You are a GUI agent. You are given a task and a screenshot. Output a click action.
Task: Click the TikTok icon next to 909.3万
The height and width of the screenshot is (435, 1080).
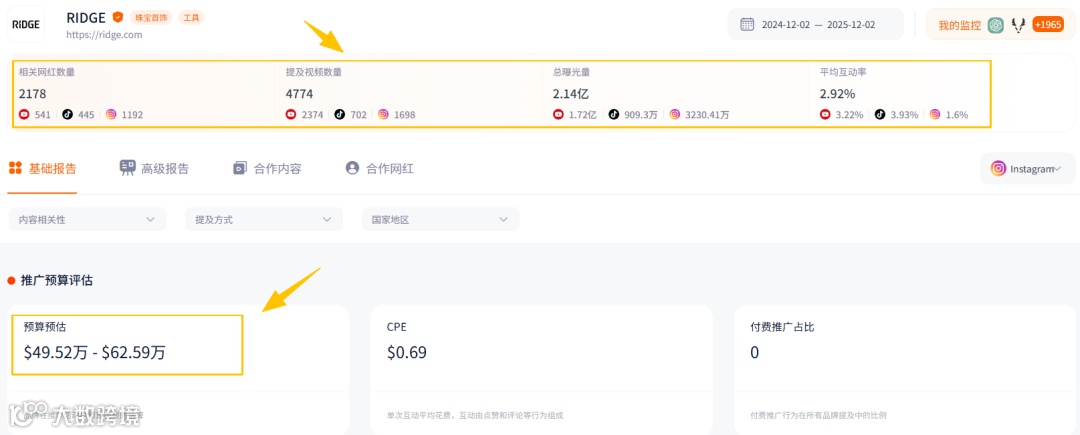pyautogui.click(x=614, y=115)
